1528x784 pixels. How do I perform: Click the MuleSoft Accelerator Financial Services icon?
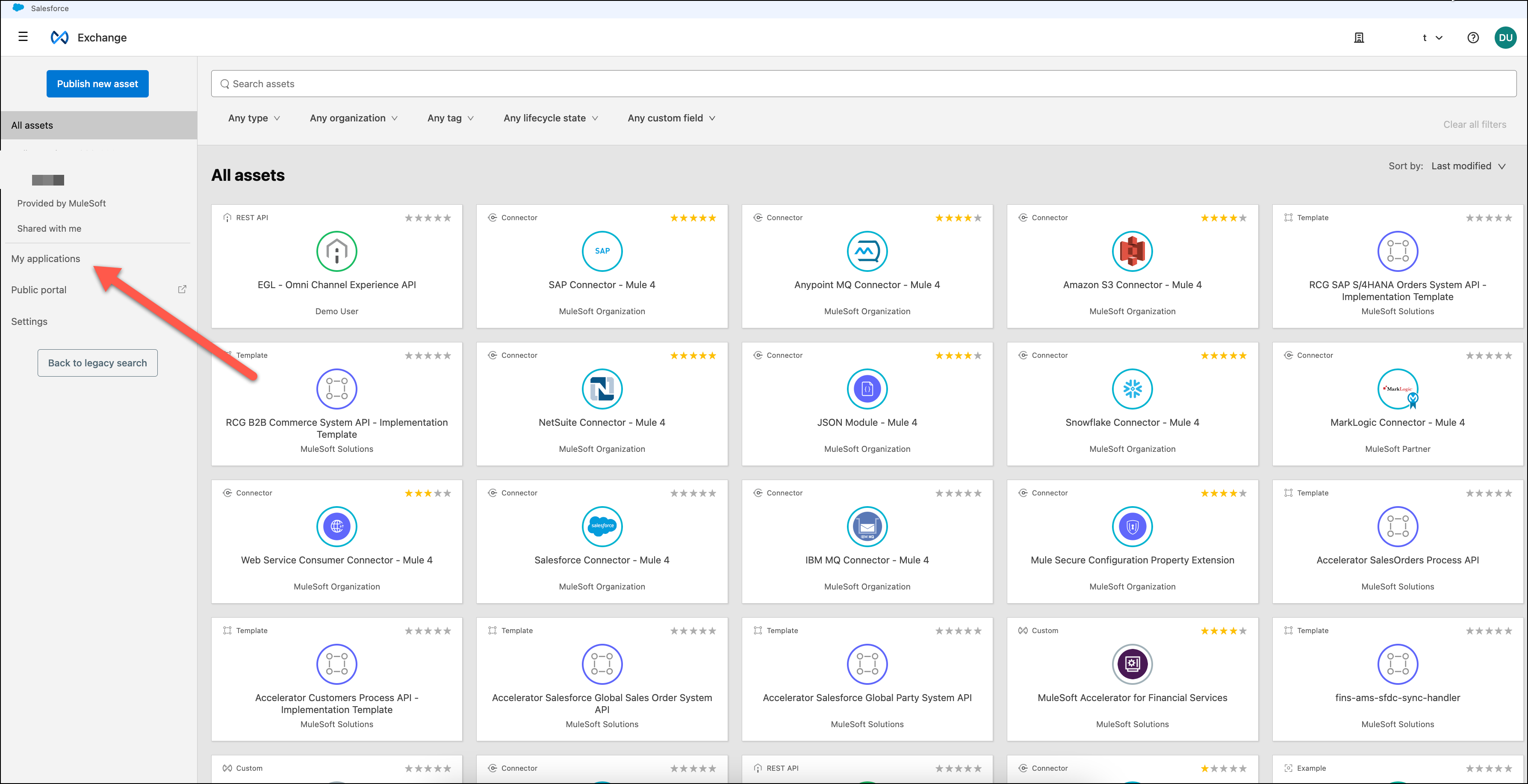1133,663
